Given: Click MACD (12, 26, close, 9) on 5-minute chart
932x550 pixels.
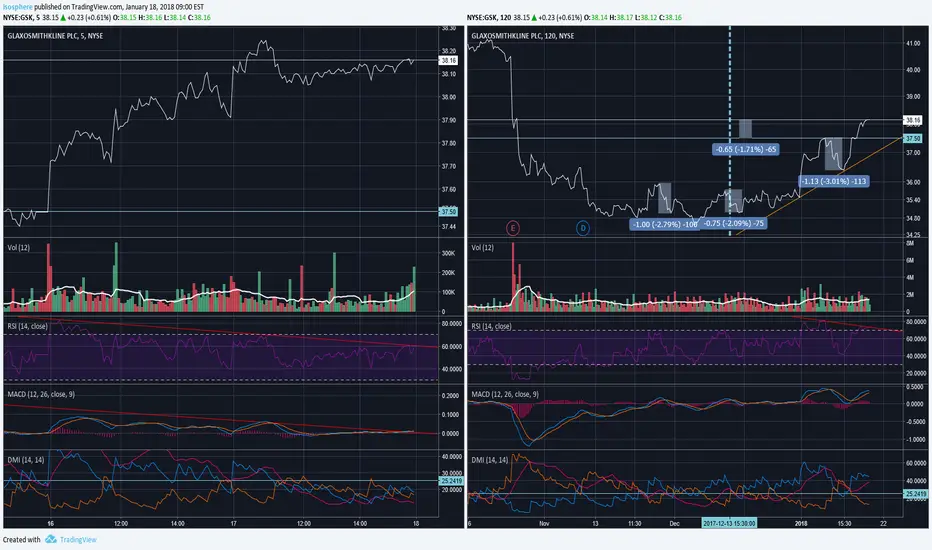Looking at the screenshot, I should click(41, 394).
